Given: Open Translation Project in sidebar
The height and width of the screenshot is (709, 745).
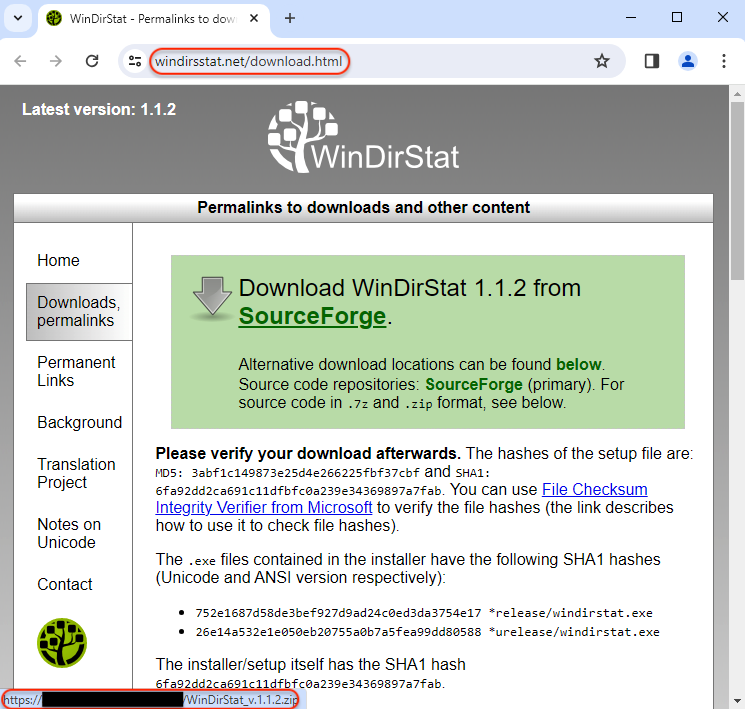Looking at the screenshot, I should [x=76, y=473].
